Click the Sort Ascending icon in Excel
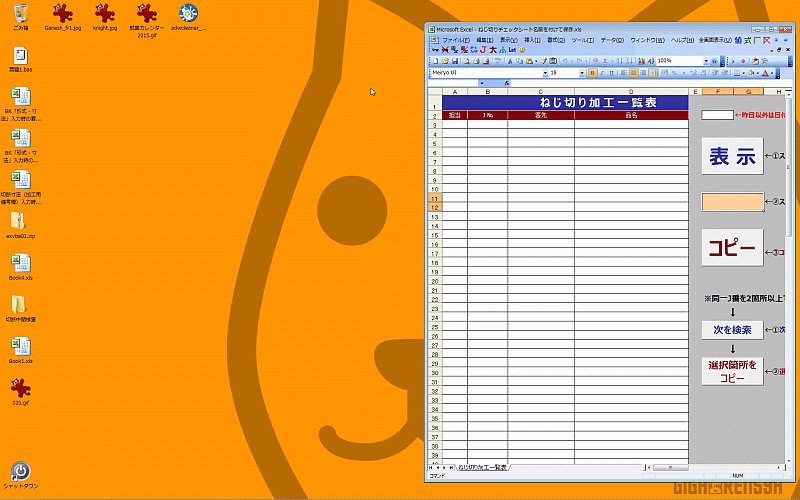The image size is (800, 500). point(619,61)
